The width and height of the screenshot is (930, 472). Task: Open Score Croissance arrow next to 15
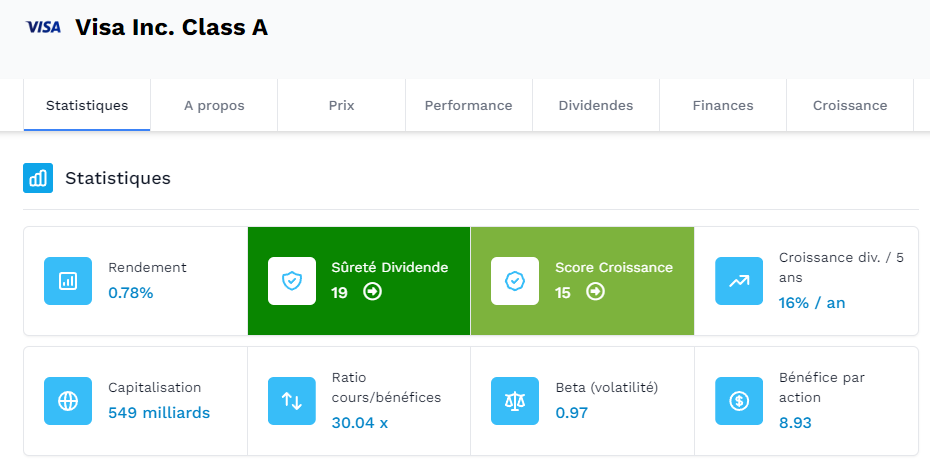pyautogui.click(x=595, y=292)
